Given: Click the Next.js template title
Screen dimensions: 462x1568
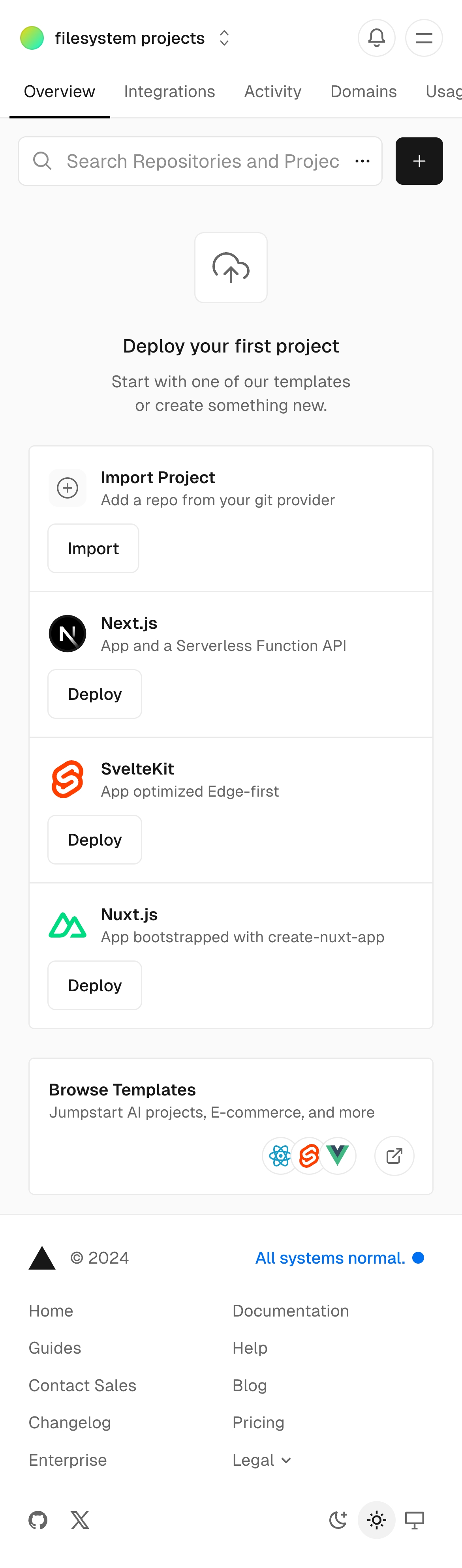Looking at the screenshot, I should click(x=129, y=623).
